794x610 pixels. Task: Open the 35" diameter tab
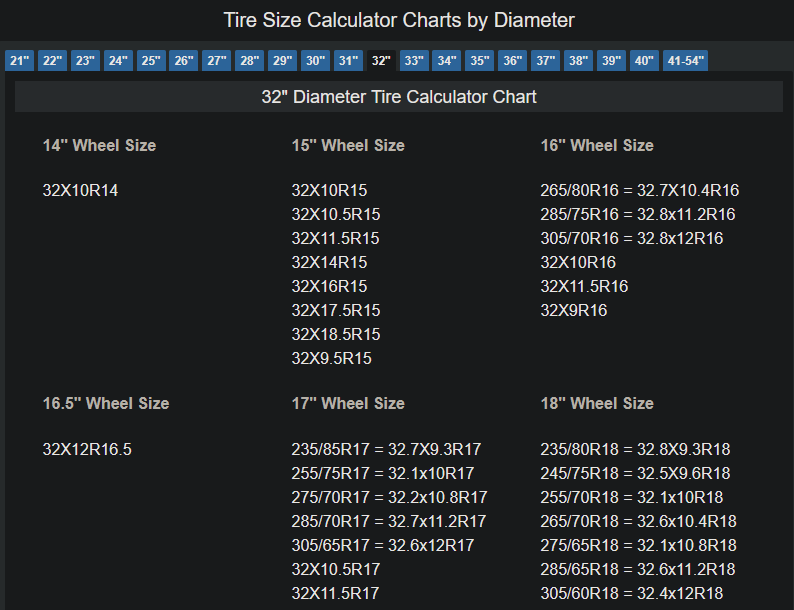tap(480, 61)
